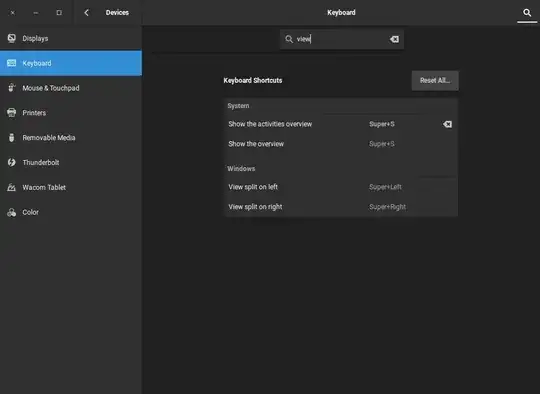Click magnifier icon inside search box
The image size is (540, 394).
point(289,39)
